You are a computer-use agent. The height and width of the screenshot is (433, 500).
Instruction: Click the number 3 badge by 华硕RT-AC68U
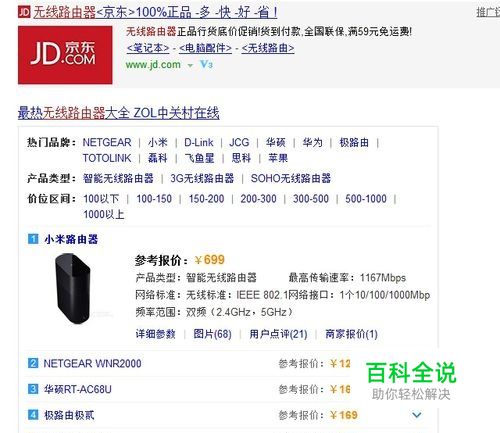click(33, 389)
